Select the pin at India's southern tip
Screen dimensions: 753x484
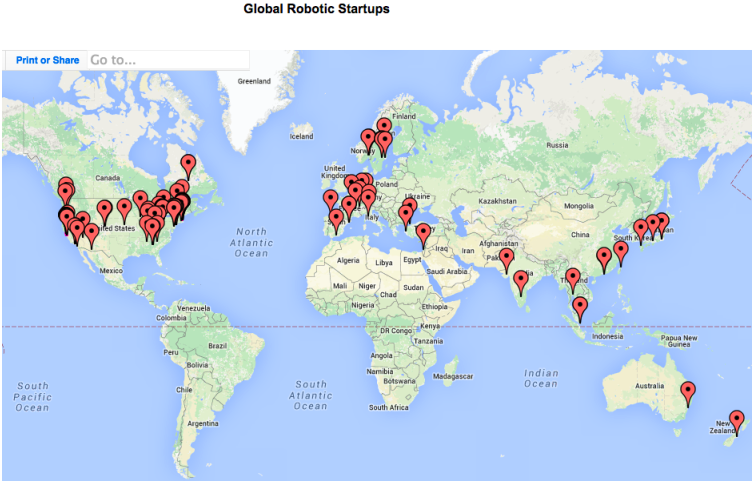[x=521, y=283]
